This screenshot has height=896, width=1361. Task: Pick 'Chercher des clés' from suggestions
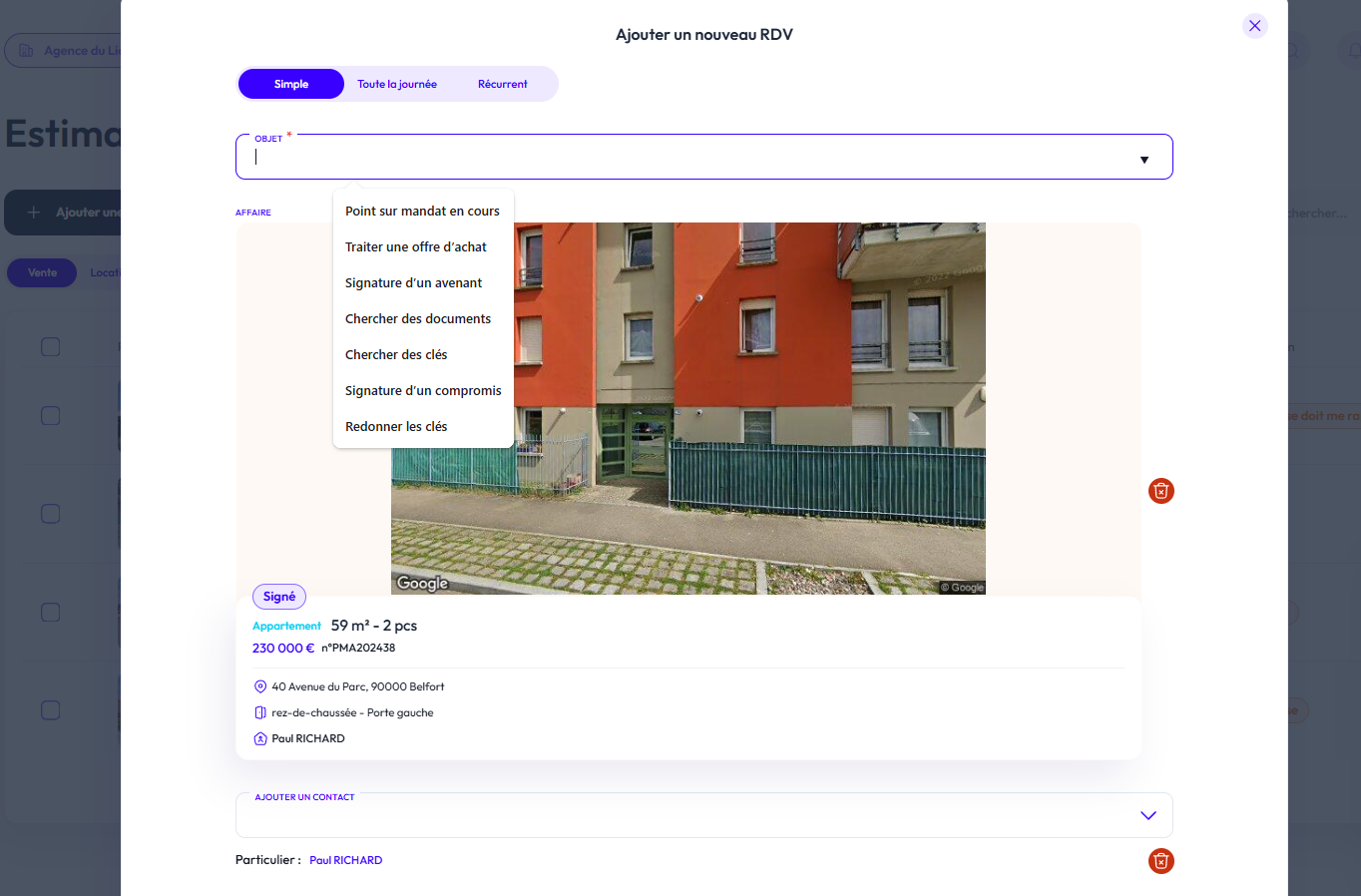pos(396,355)
